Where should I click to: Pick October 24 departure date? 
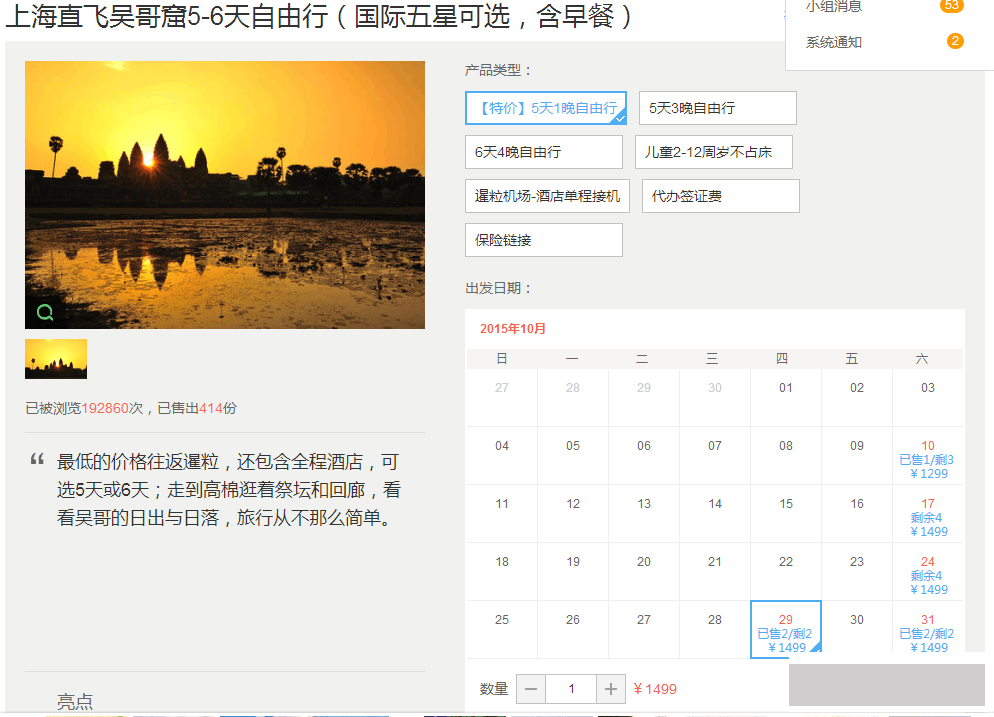(927, 575)
